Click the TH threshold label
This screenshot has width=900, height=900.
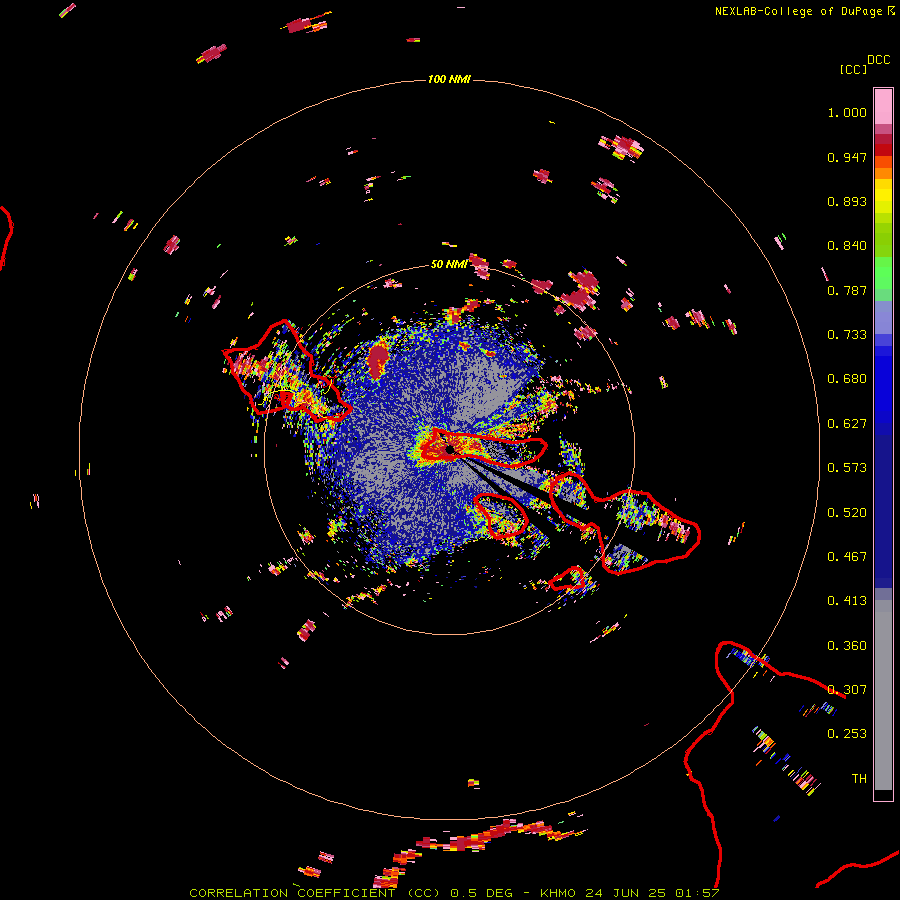click(859, 779)
